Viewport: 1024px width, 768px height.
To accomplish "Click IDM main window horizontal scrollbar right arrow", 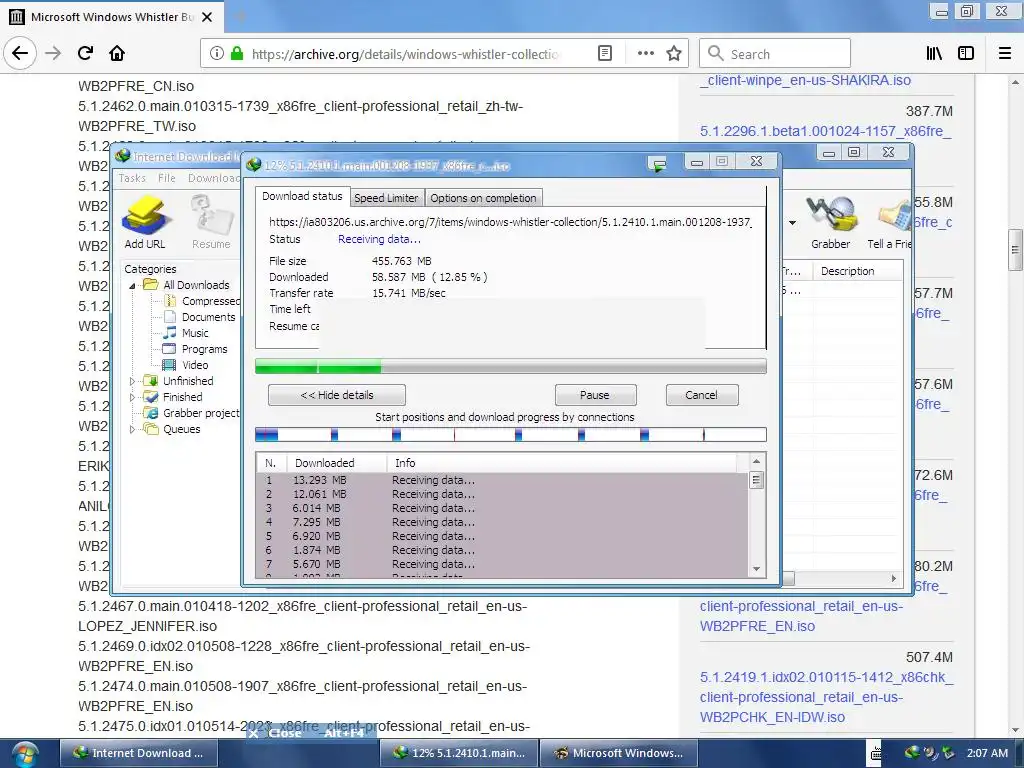I will click(x=894, y=578).
